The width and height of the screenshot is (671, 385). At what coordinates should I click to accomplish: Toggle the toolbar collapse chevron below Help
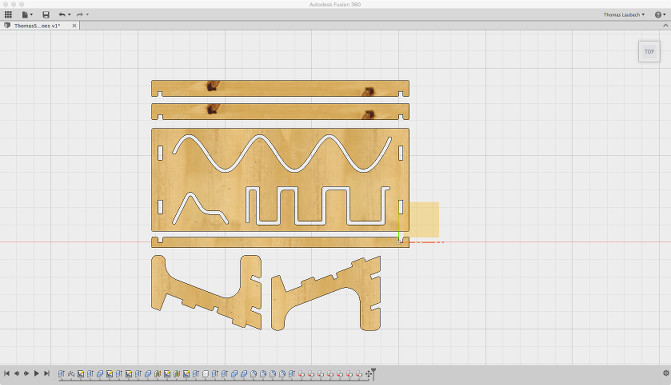click(665, 26)
